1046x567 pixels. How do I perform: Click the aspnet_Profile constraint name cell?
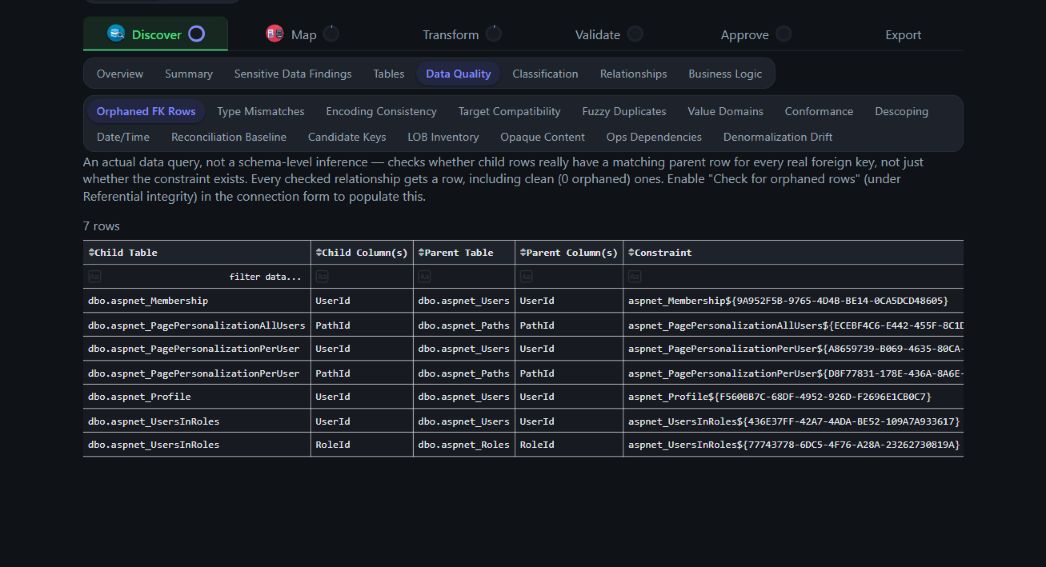pos(793,397)
